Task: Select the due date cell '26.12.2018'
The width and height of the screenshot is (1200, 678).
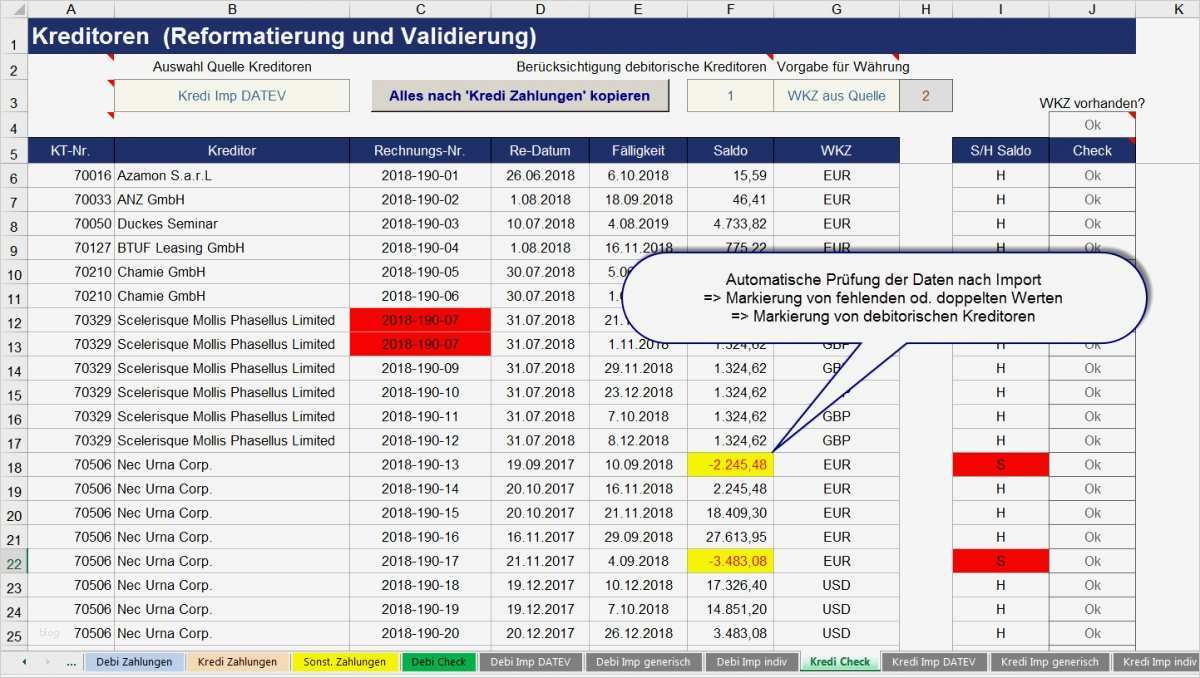Action: coord(639,633)
